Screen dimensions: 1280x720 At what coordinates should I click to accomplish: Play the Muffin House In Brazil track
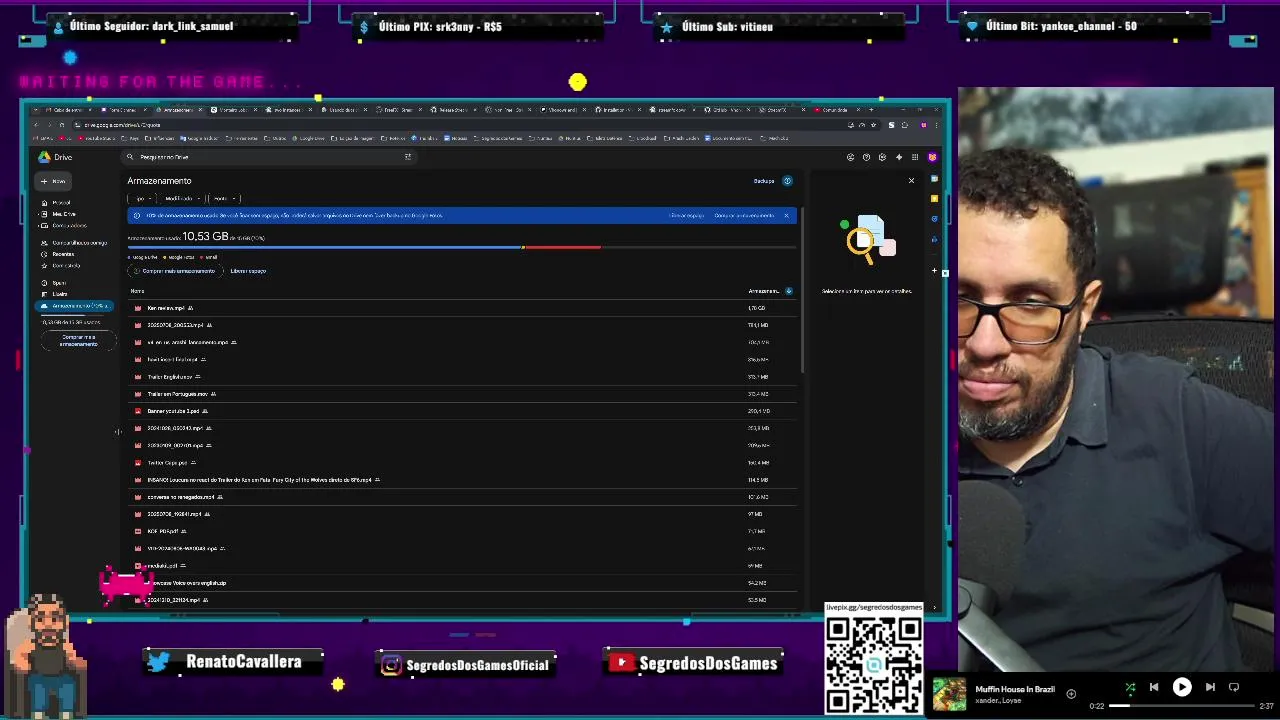tap(1182, 687)
